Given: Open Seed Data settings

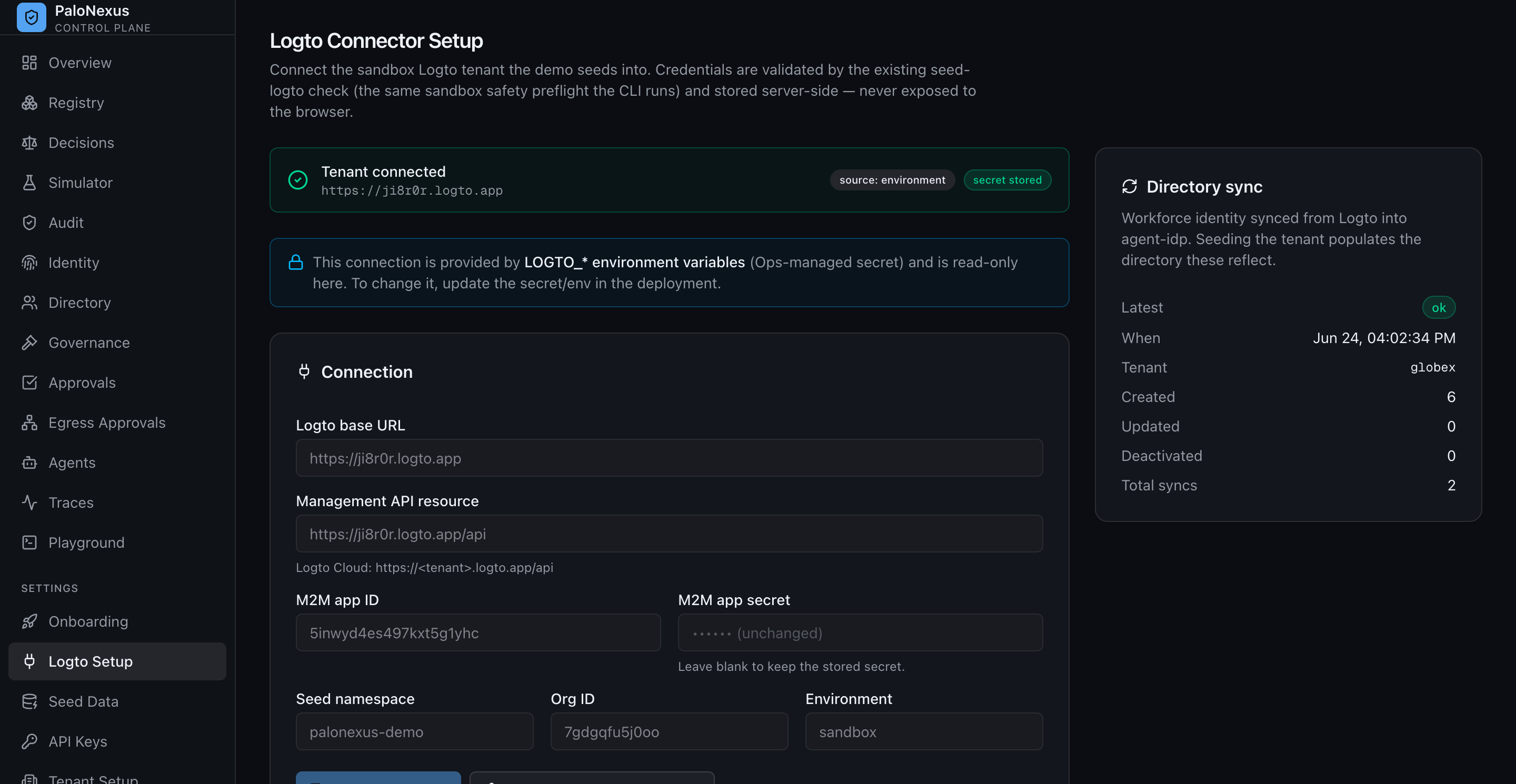Looking at the screenshot, I should click(117, 702).
